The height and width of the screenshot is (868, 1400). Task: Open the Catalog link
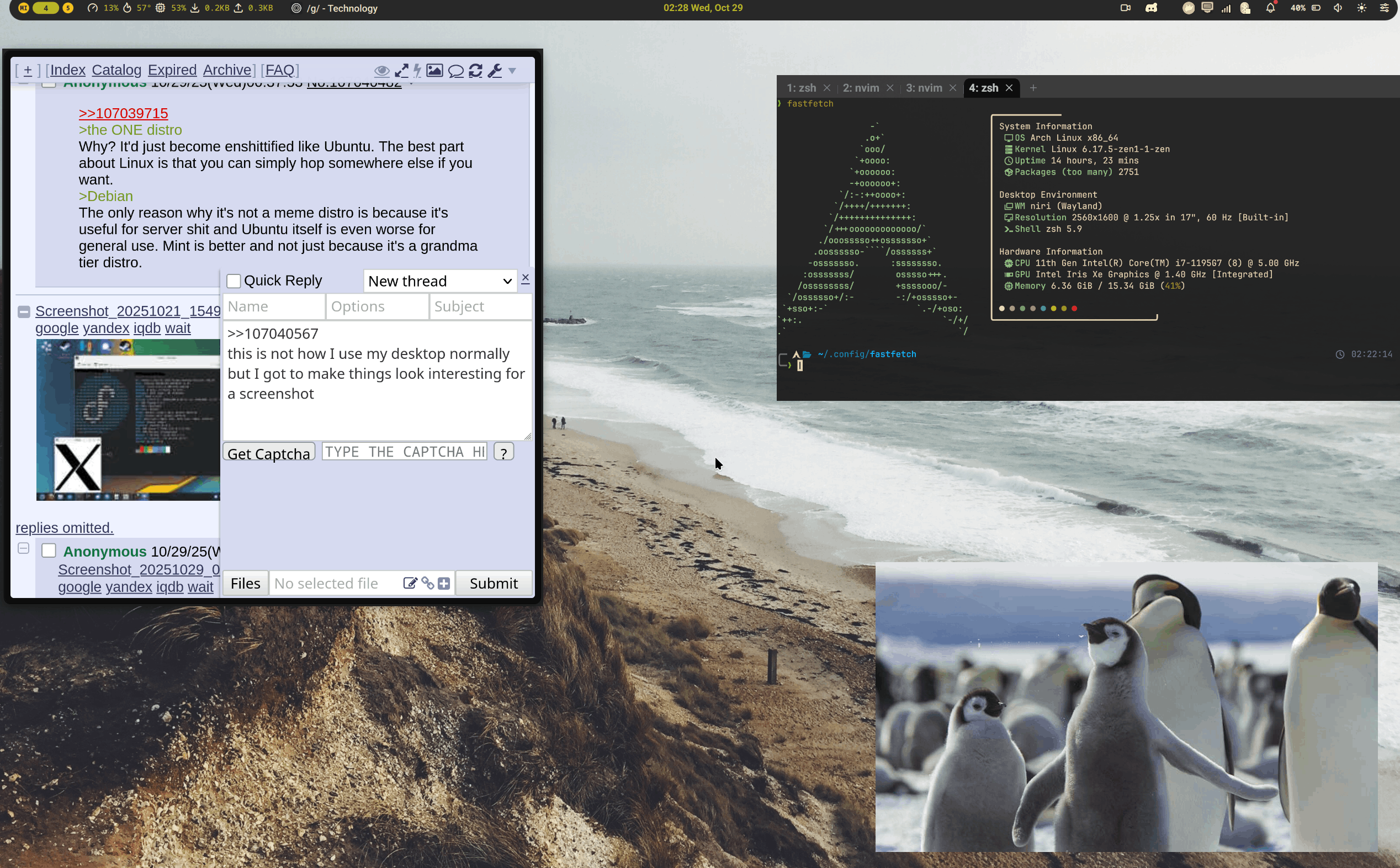coord(116,70)
